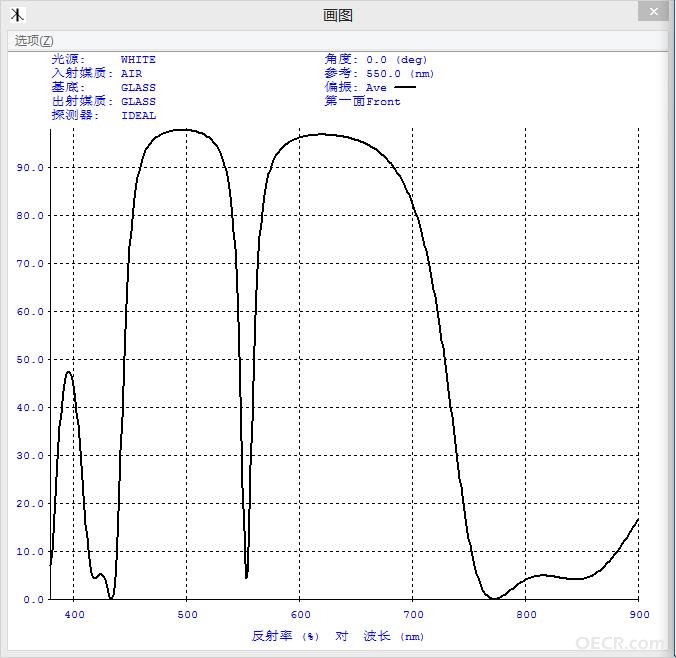Click the 探测器 IDEAL label text
676x658 pixels.
(x=103, y=115)
